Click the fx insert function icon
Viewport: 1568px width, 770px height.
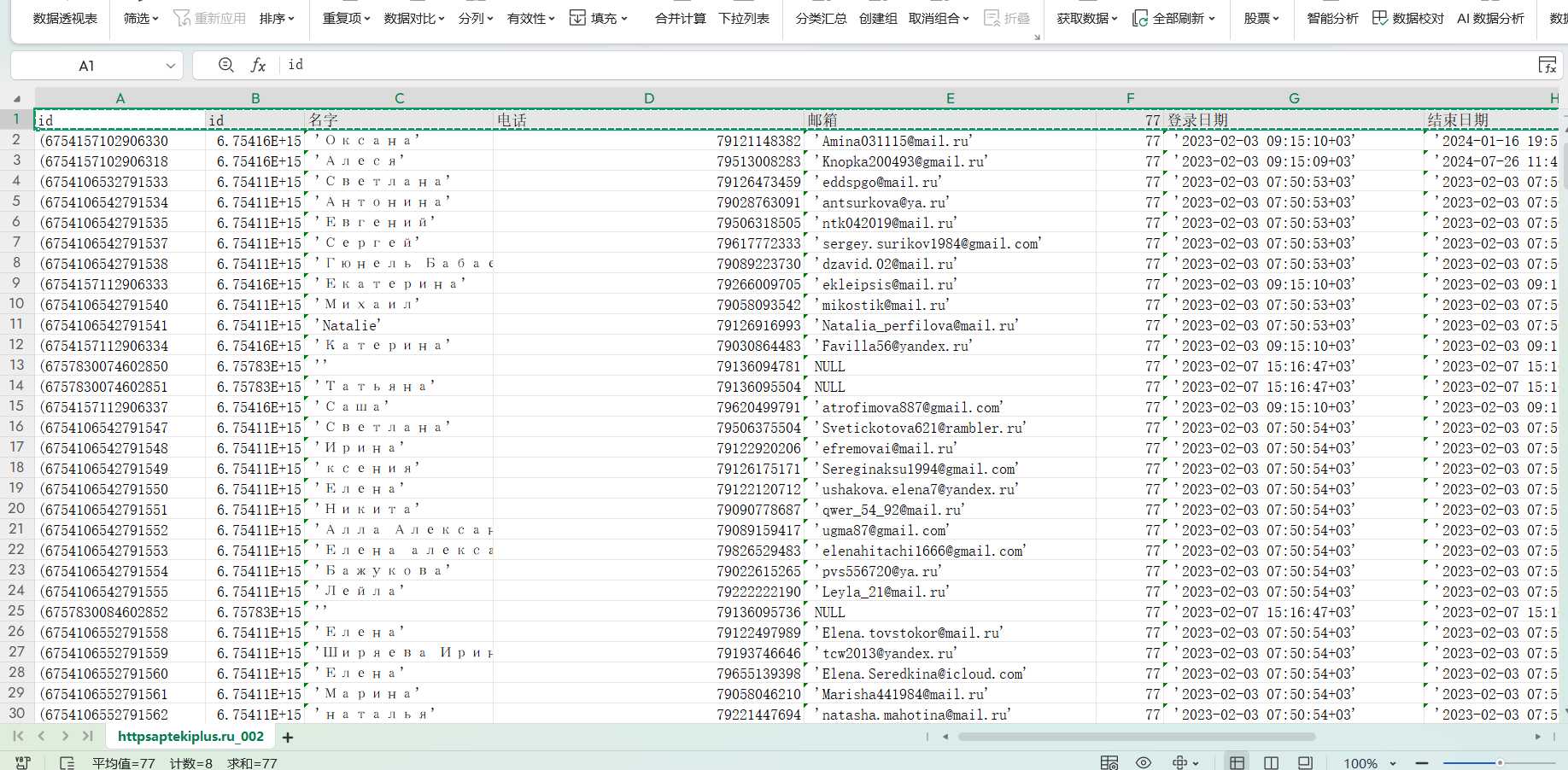[x=258, y=65]
